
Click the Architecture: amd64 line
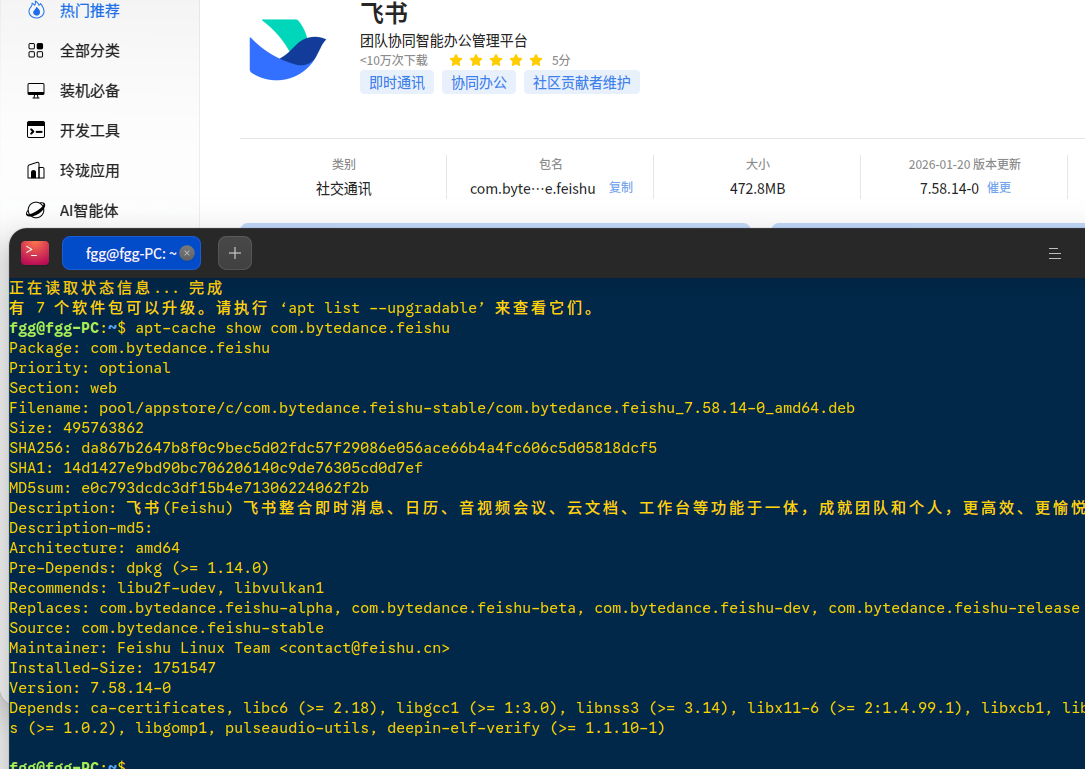tap(94, 548)
